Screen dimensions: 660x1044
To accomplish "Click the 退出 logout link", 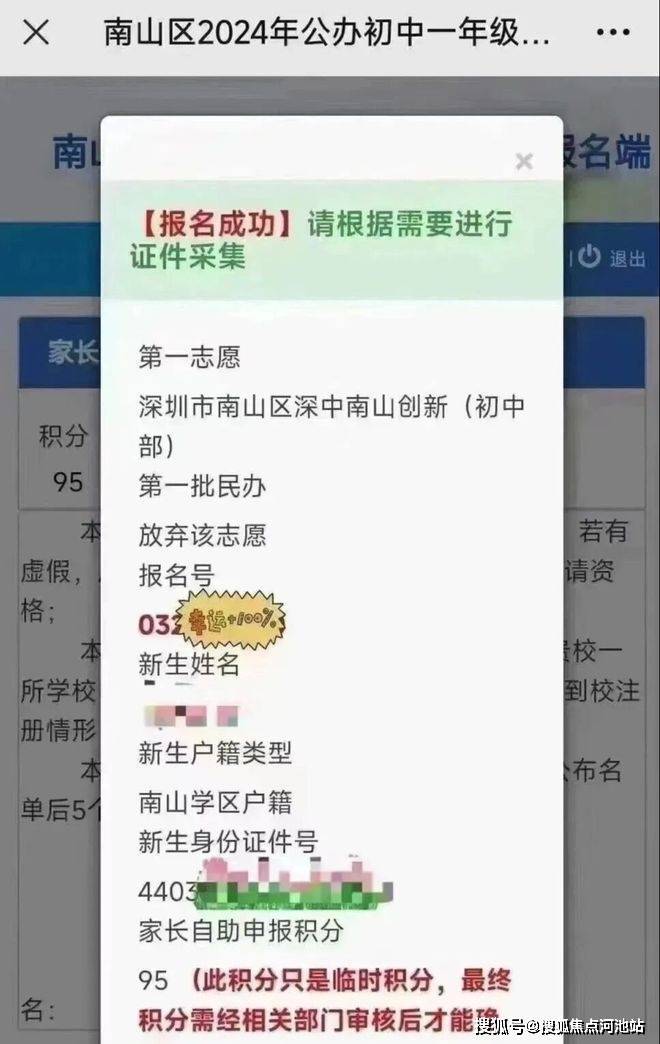I will coord(627,258).
